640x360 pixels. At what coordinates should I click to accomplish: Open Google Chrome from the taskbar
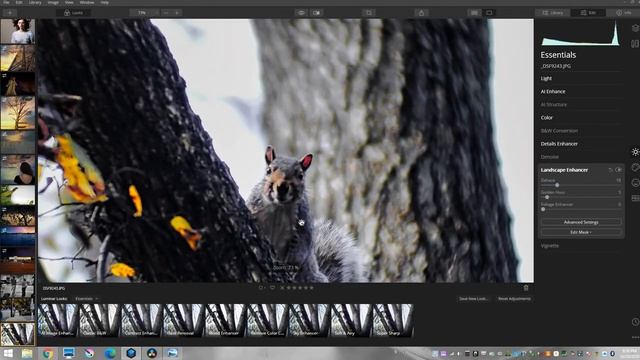point(48,353)
